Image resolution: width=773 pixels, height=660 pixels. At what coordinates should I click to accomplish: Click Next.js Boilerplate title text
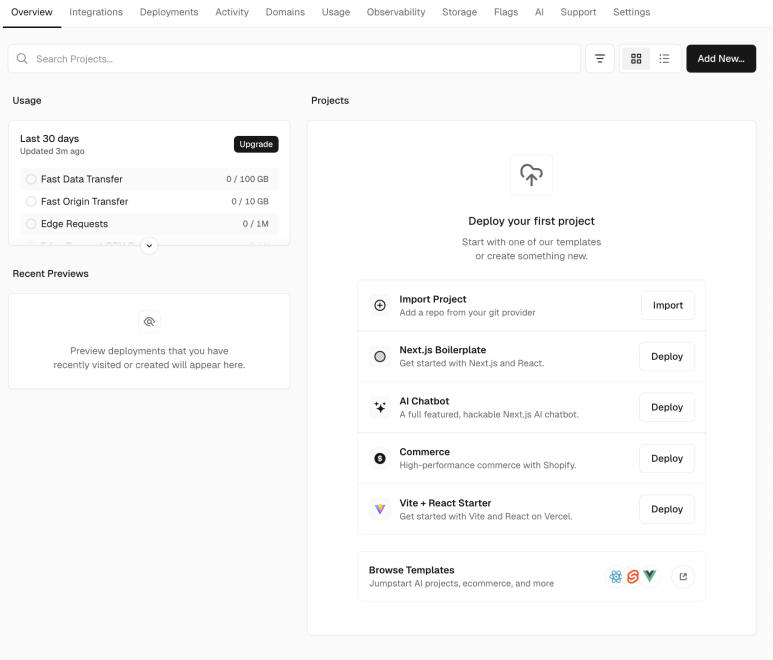[442, 350]
